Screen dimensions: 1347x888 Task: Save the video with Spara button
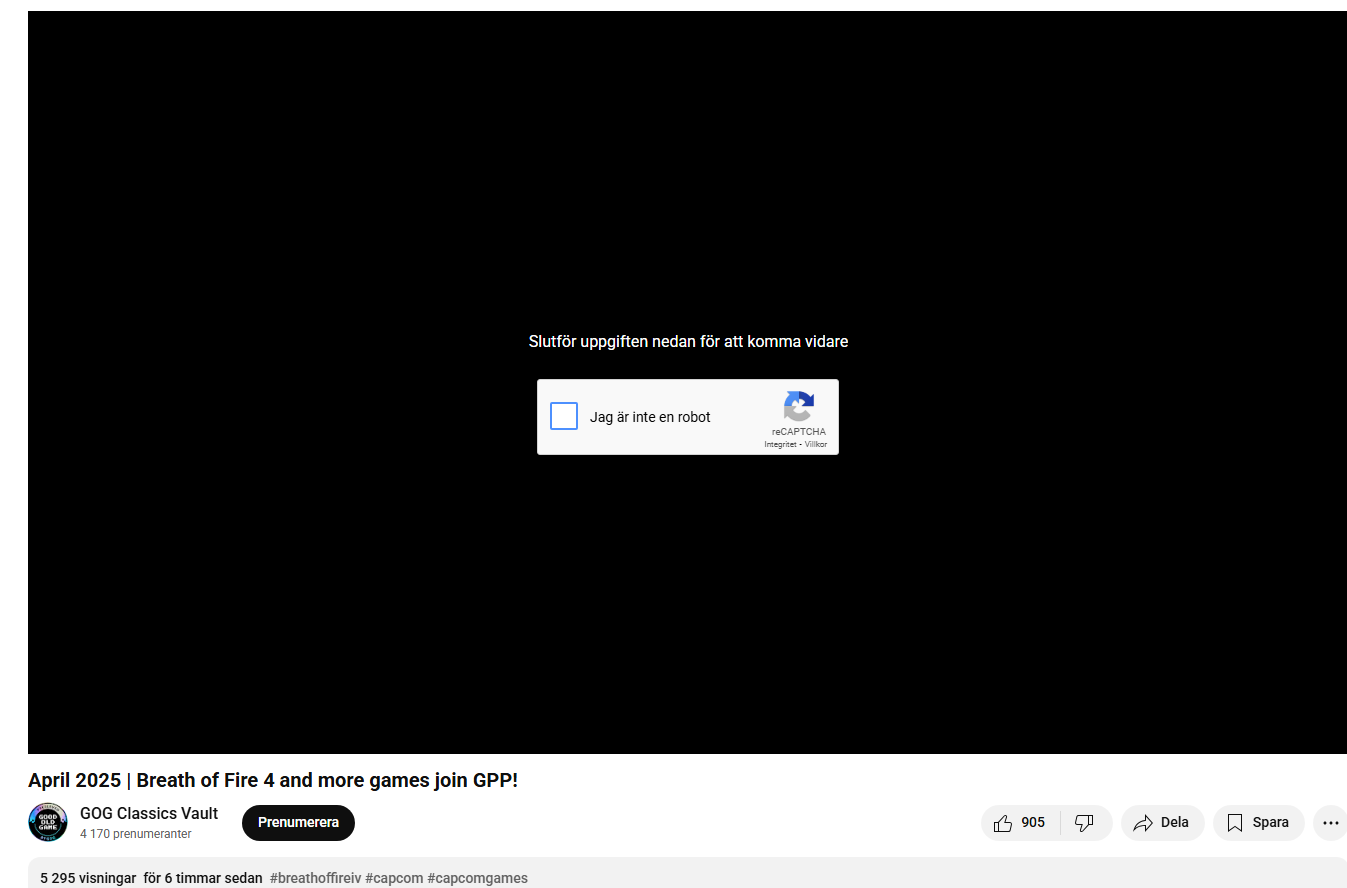(x=1259, y=823)
